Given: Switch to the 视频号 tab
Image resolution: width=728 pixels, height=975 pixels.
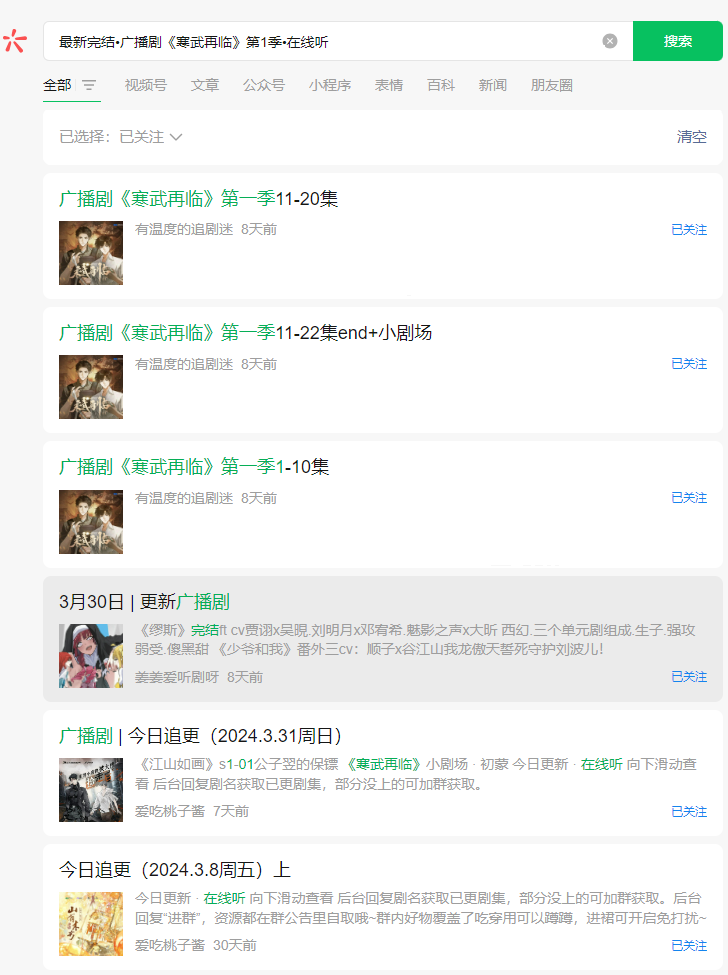Looking at the screenshot, I should pyautogui.click(x=145, y=85).
